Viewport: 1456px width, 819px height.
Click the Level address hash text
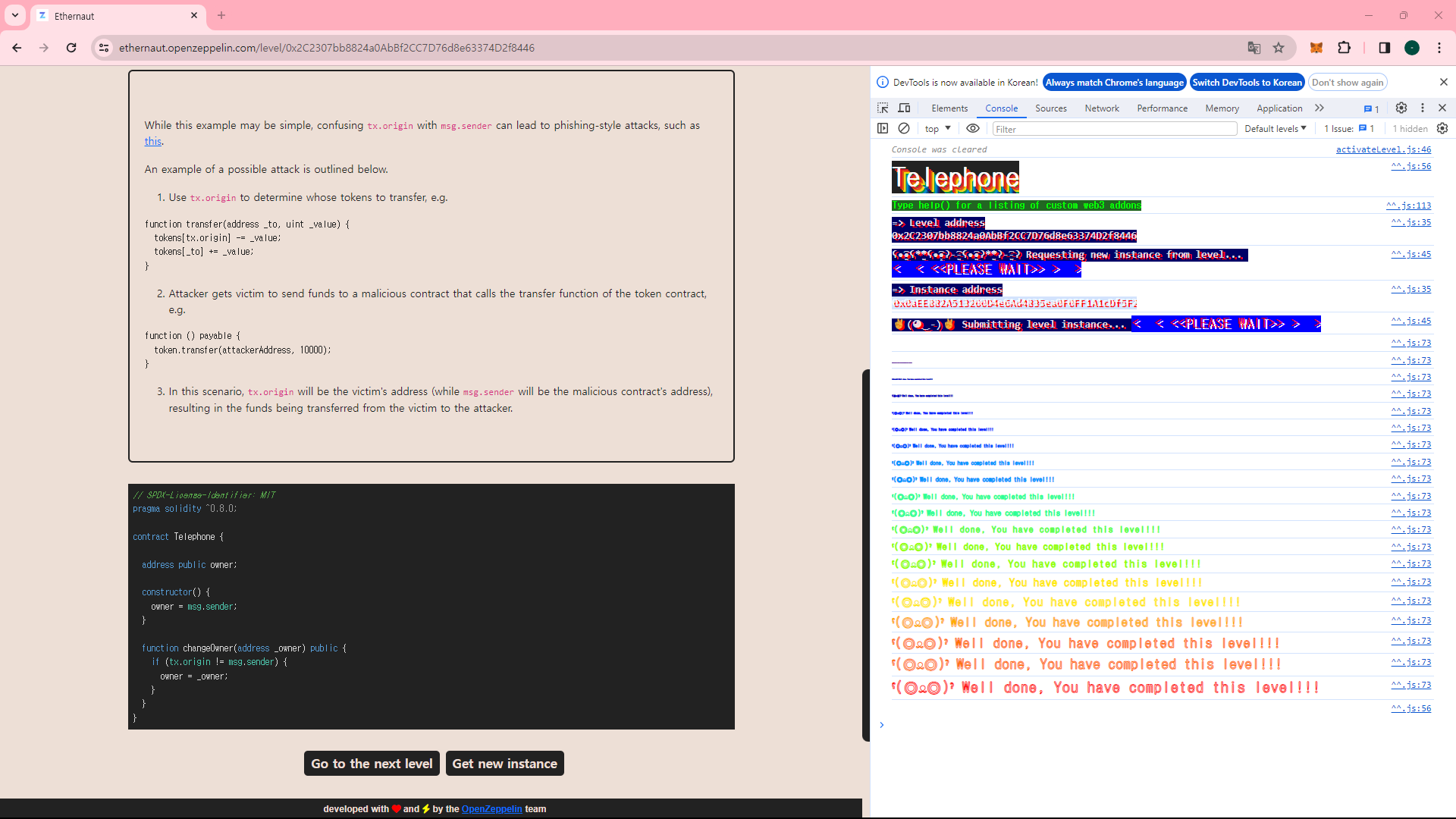[x=1014, y=236]
